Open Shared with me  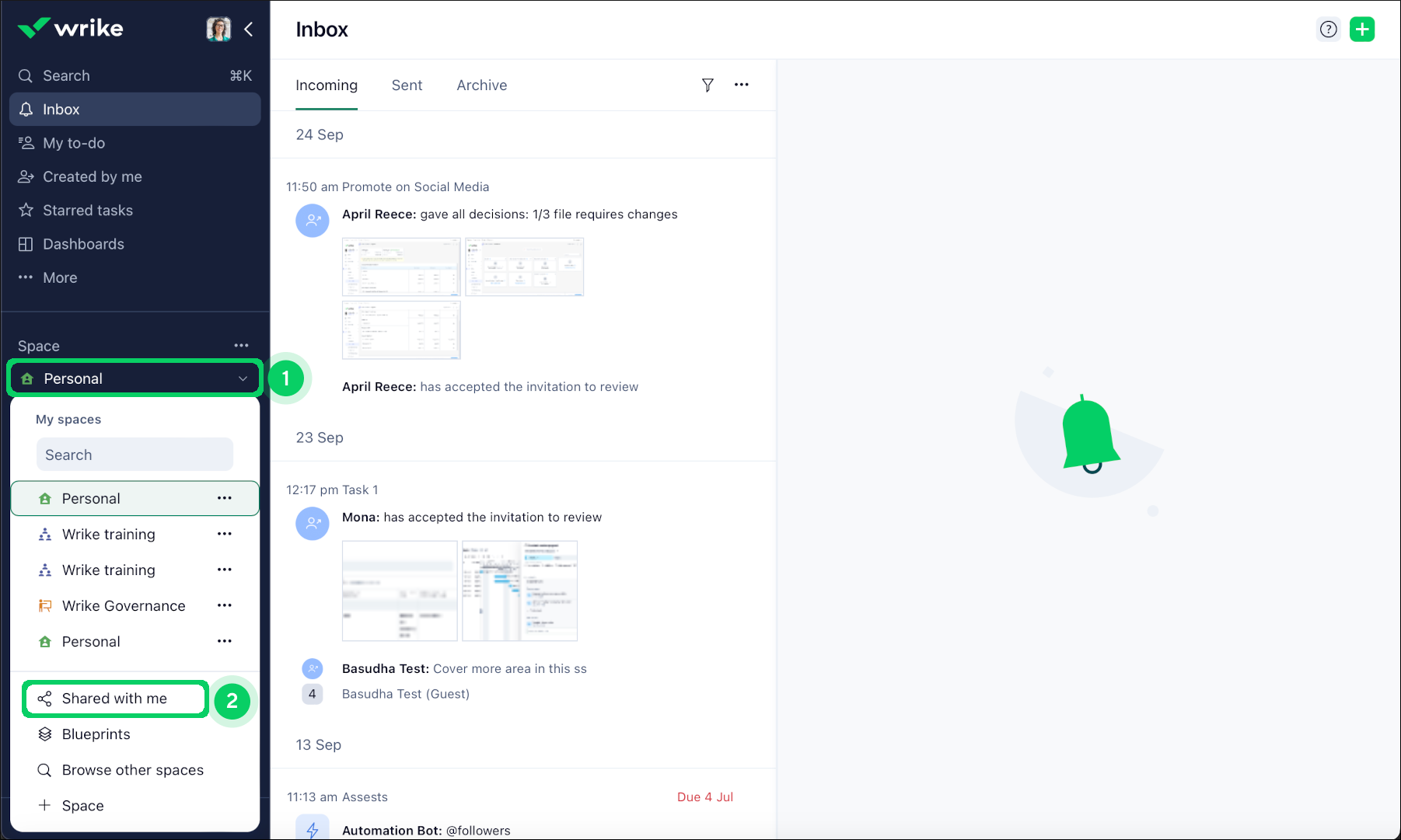[115, 699]
